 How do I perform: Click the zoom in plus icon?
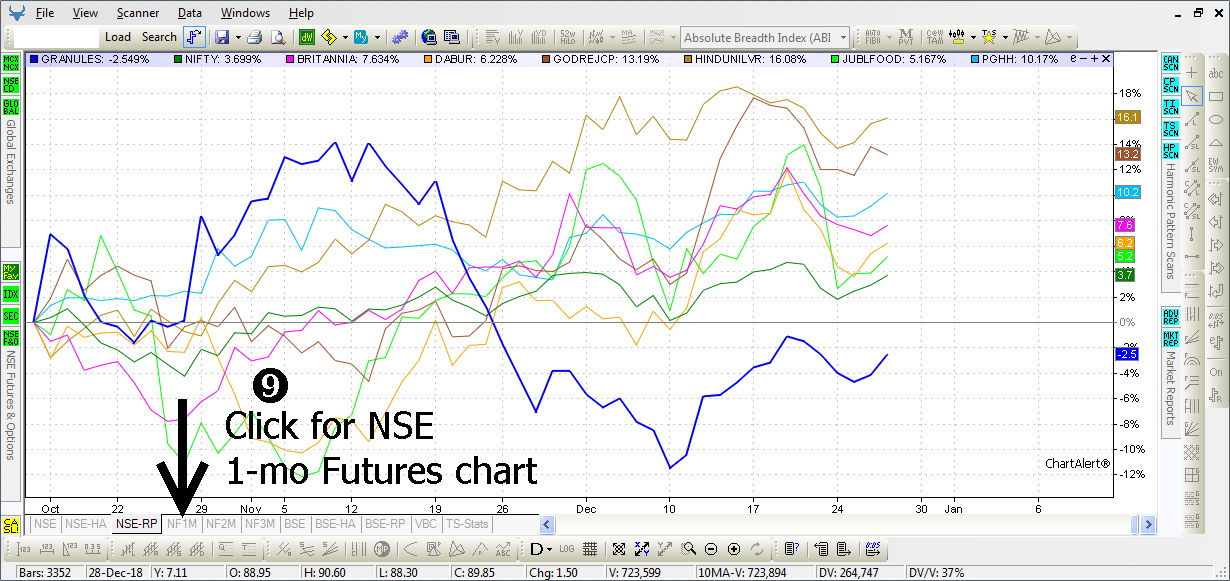[734, 549]
